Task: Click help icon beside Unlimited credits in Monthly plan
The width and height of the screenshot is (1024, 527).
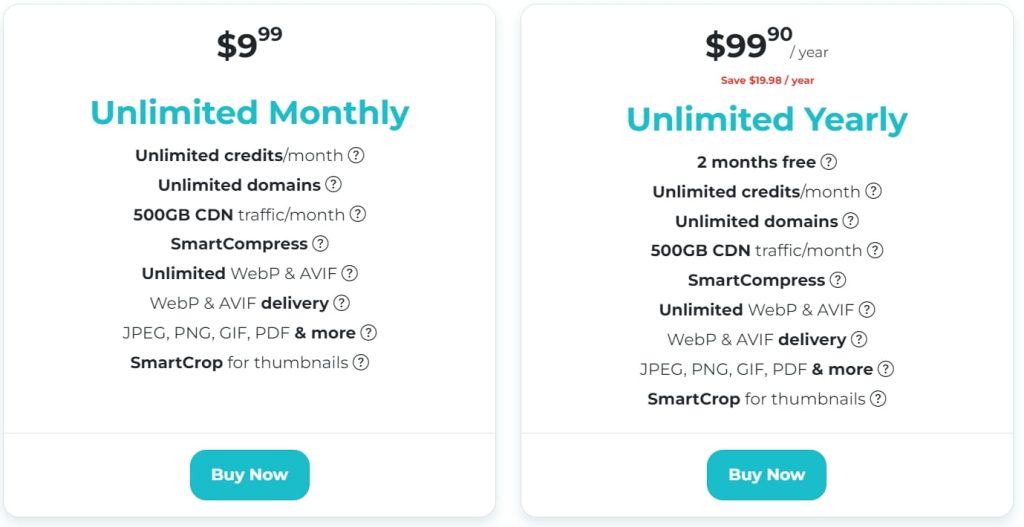Action: click(356, 155)
